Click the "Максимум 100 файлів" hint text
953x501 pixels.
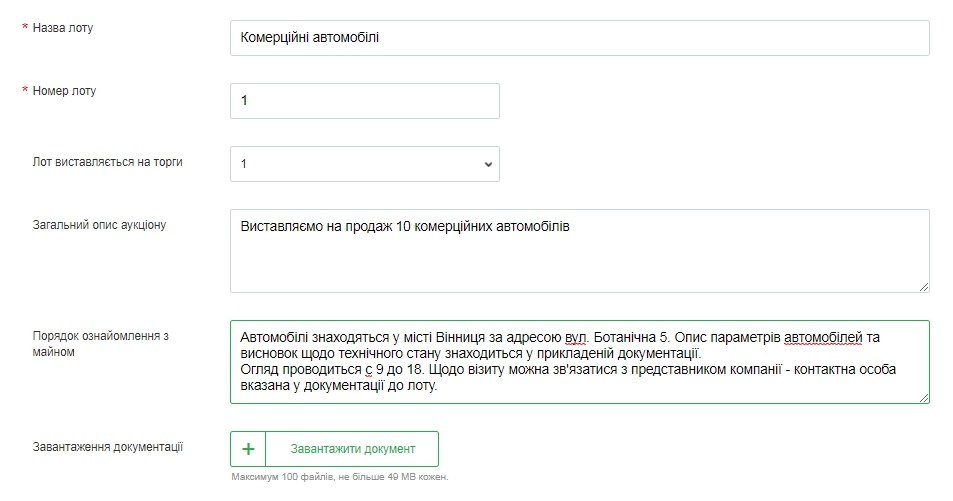[x=340, y=477]
